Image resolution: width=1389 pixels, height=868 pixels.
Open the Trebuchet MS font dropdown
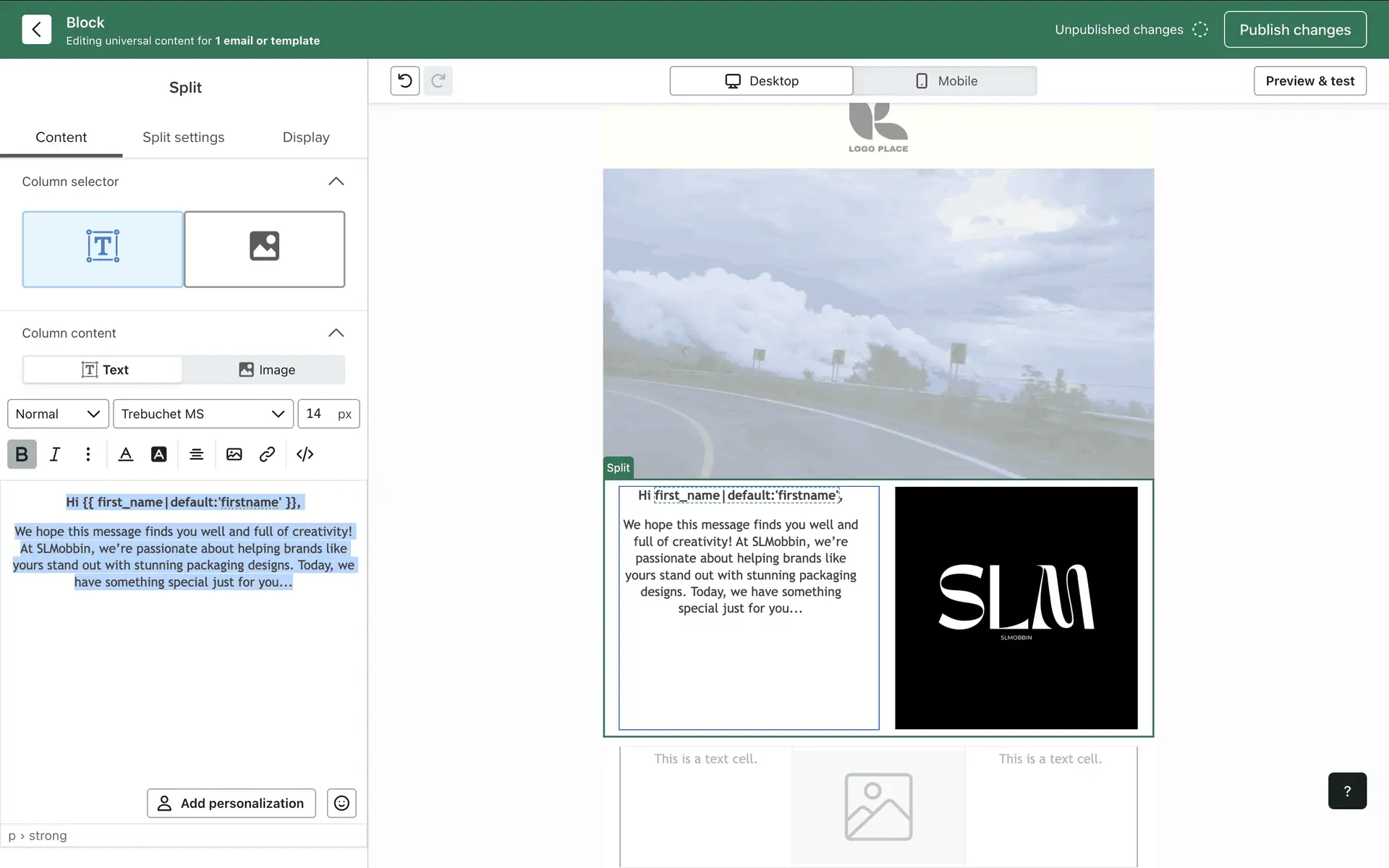click(203, 414)
